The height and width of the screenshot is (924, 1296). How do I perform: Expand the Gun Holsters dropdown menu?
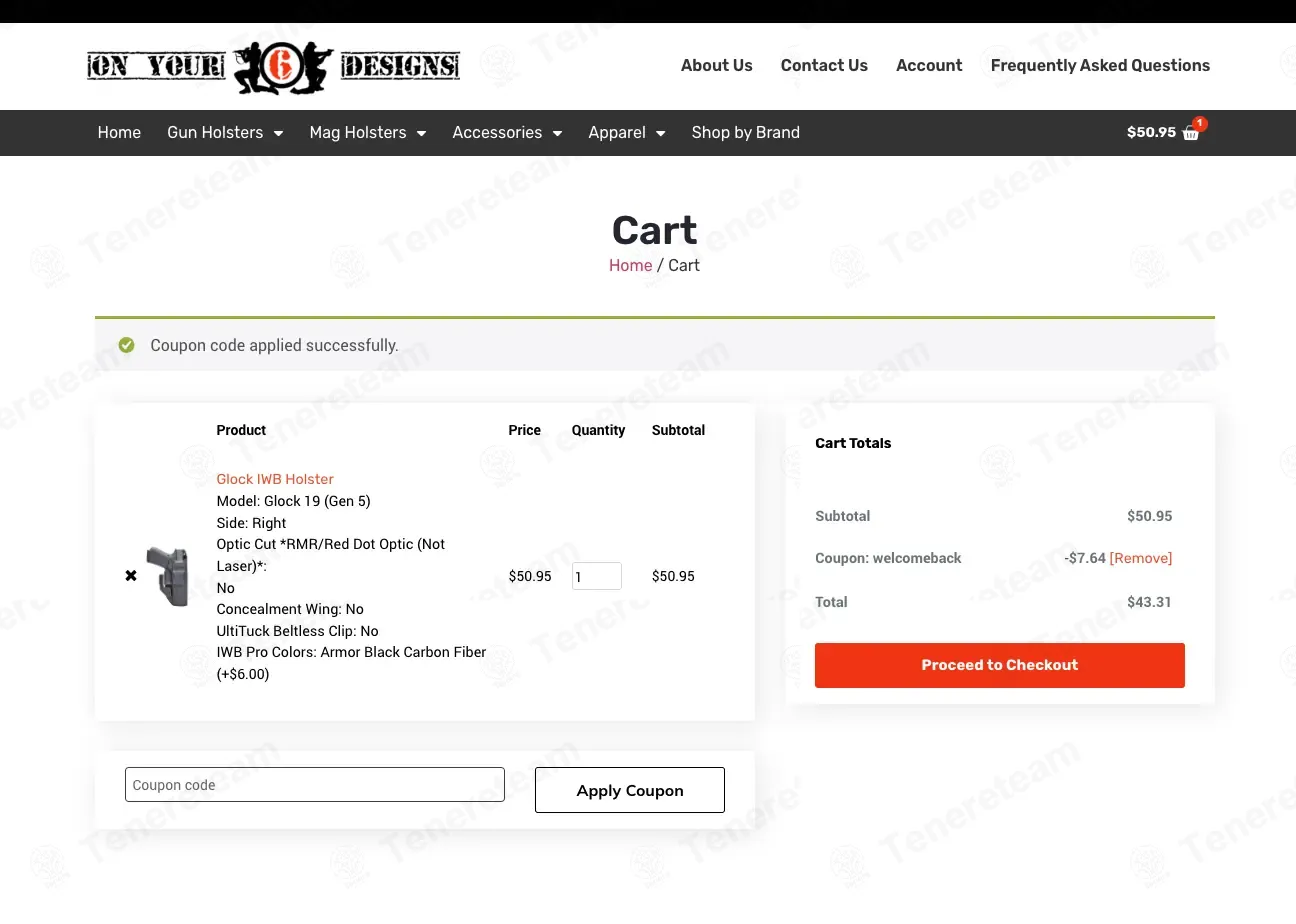coord(225,133)
